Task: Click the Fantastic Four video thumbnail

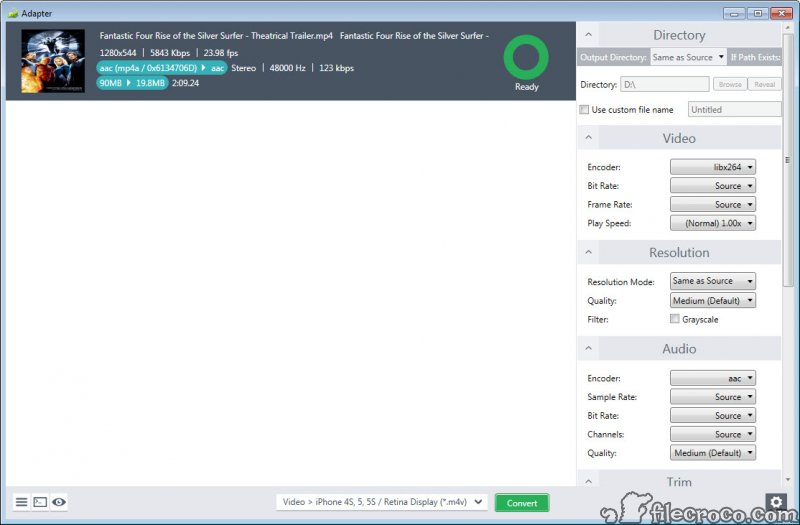Action: [53, 61]
